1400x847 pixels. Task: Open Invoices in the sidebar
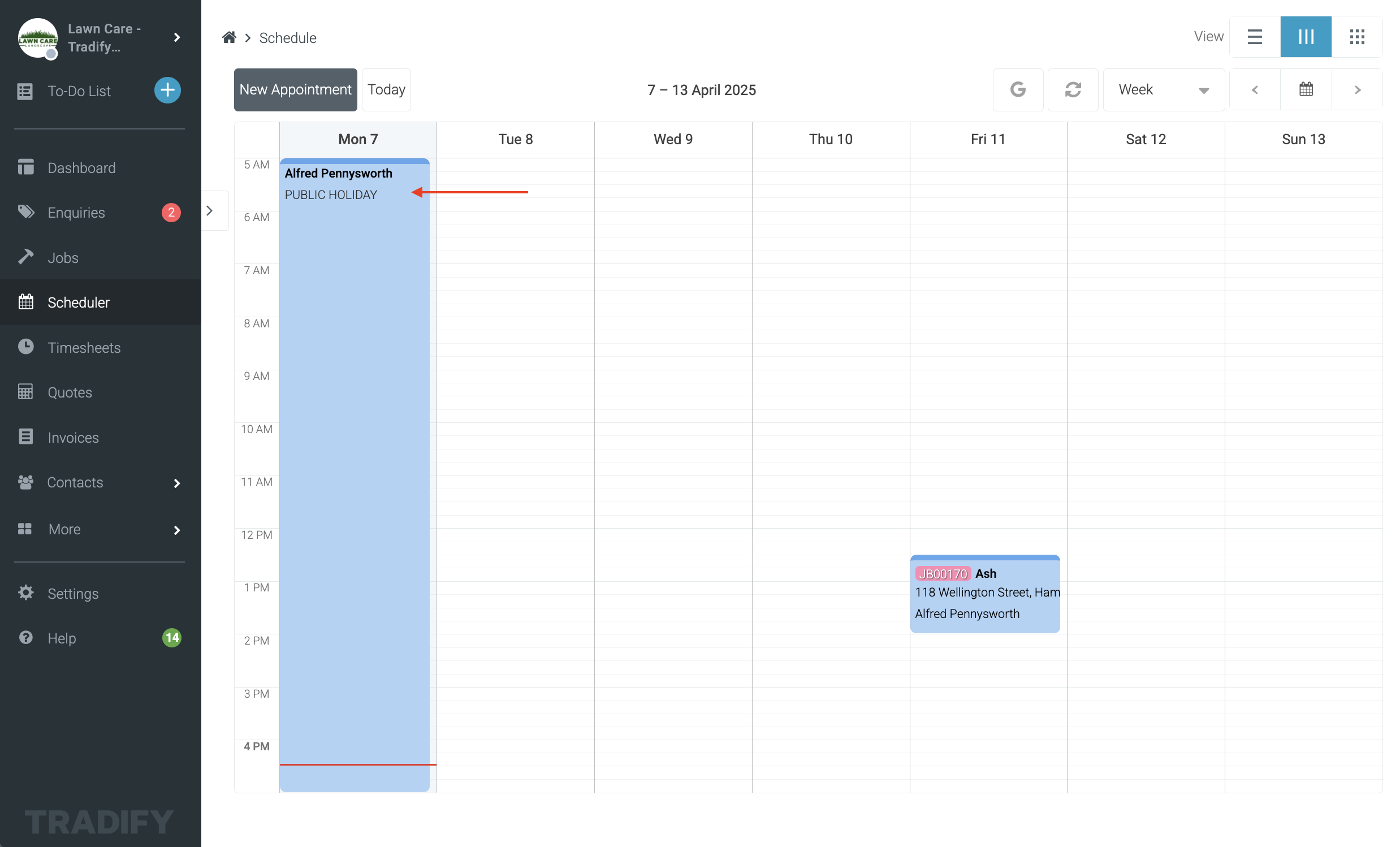click(x=101, y=437)
